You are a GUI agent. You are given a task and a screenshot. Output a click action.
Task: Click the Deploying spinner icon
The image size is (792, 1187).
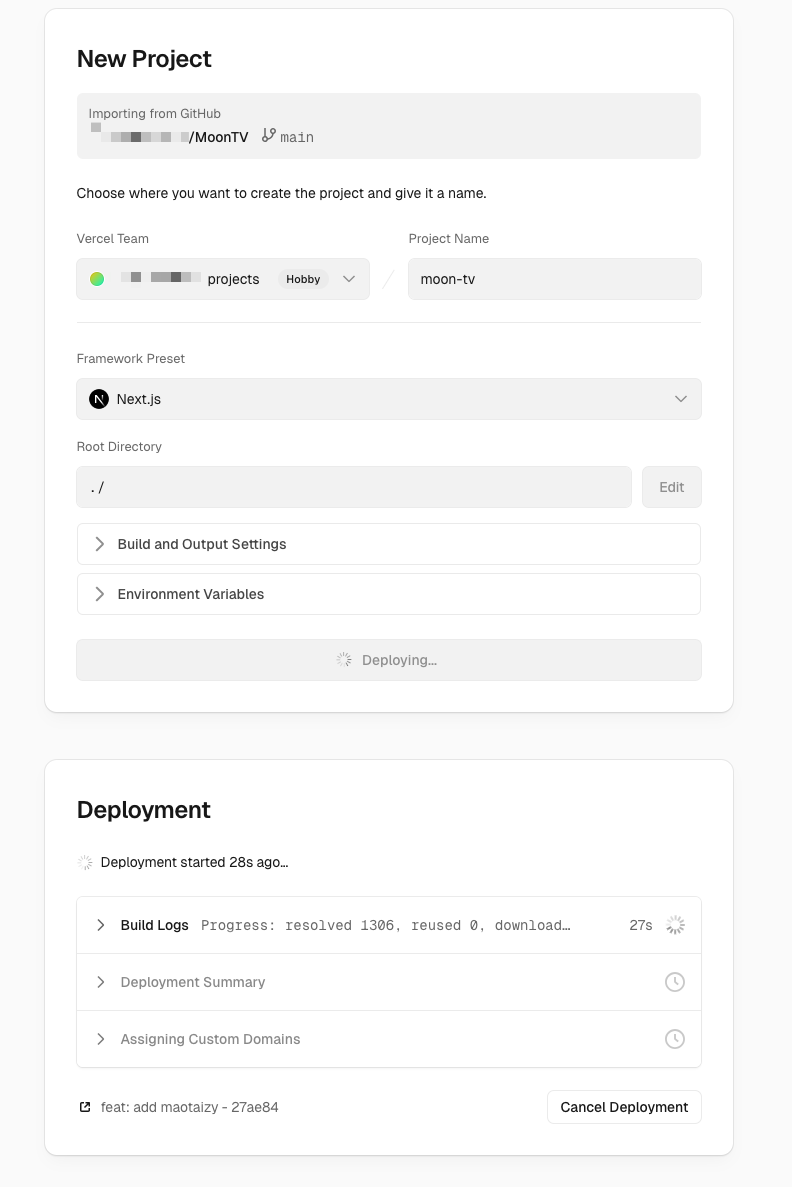point(345,660)
